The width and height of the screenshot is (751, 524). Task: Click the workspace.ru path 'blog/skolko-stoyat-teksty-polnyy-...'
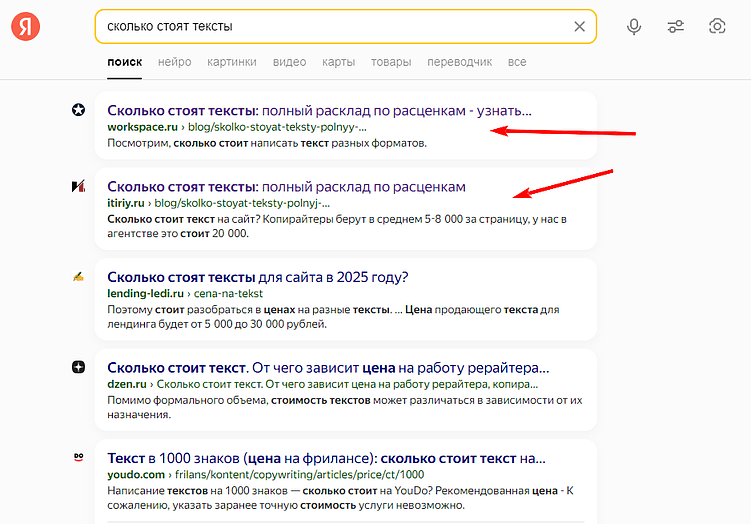point(277,127)
